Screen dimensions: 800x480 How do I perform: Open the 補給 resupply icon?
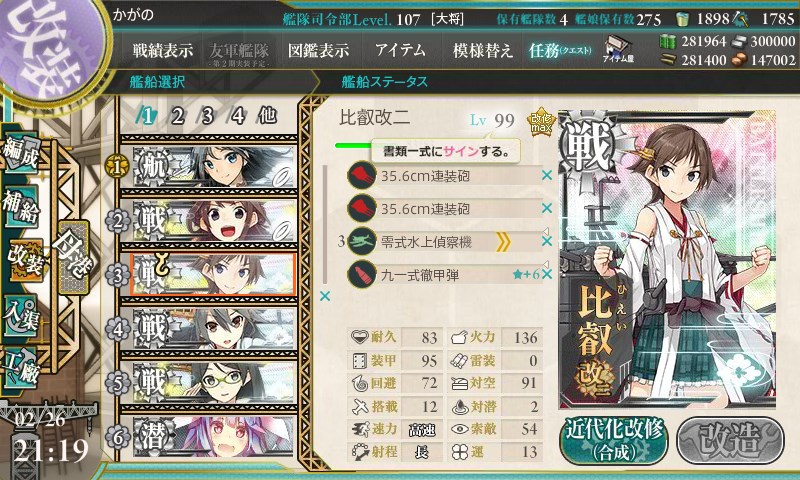point(20,207)
